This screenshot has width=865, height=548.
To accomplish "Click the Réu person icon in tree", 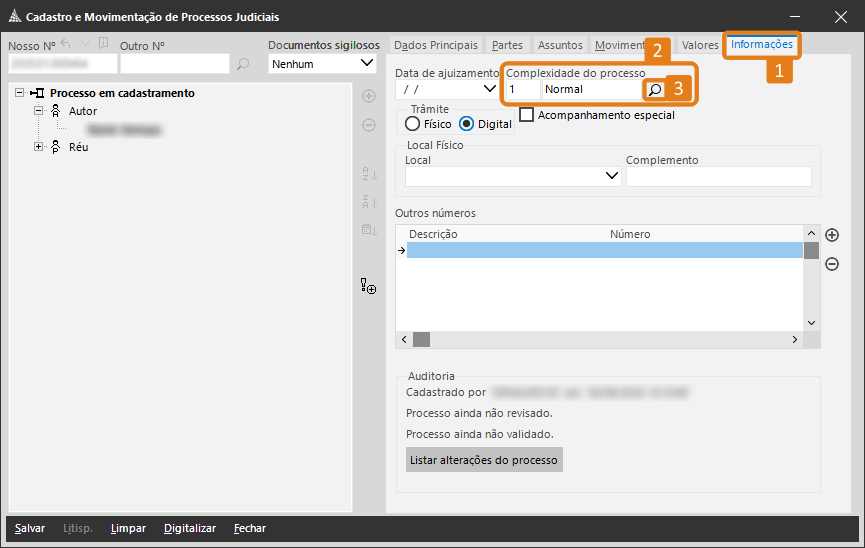I will click(x=56, y=147).
